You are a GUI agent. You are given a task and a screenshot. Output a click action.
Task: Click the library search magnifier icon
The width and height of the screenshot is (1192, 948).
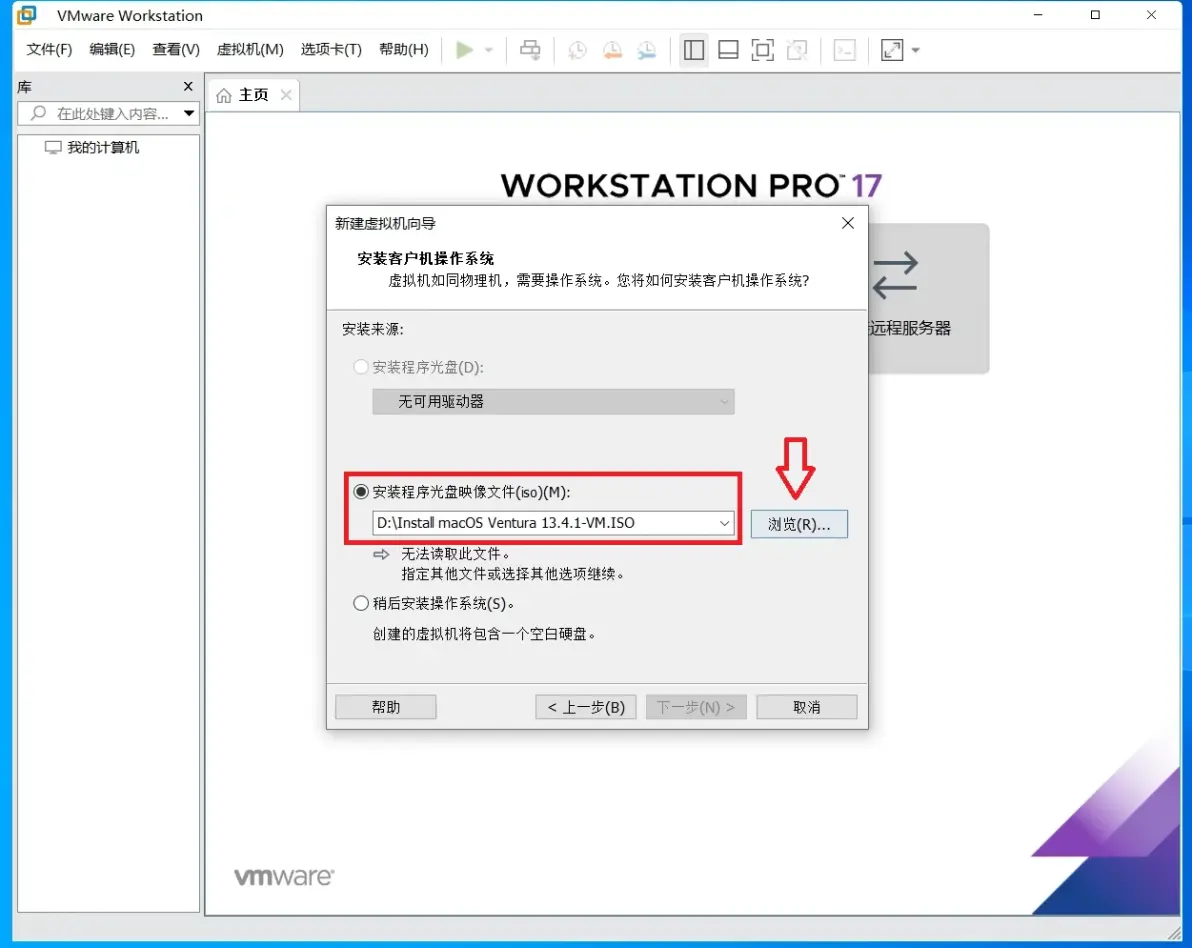38,113
